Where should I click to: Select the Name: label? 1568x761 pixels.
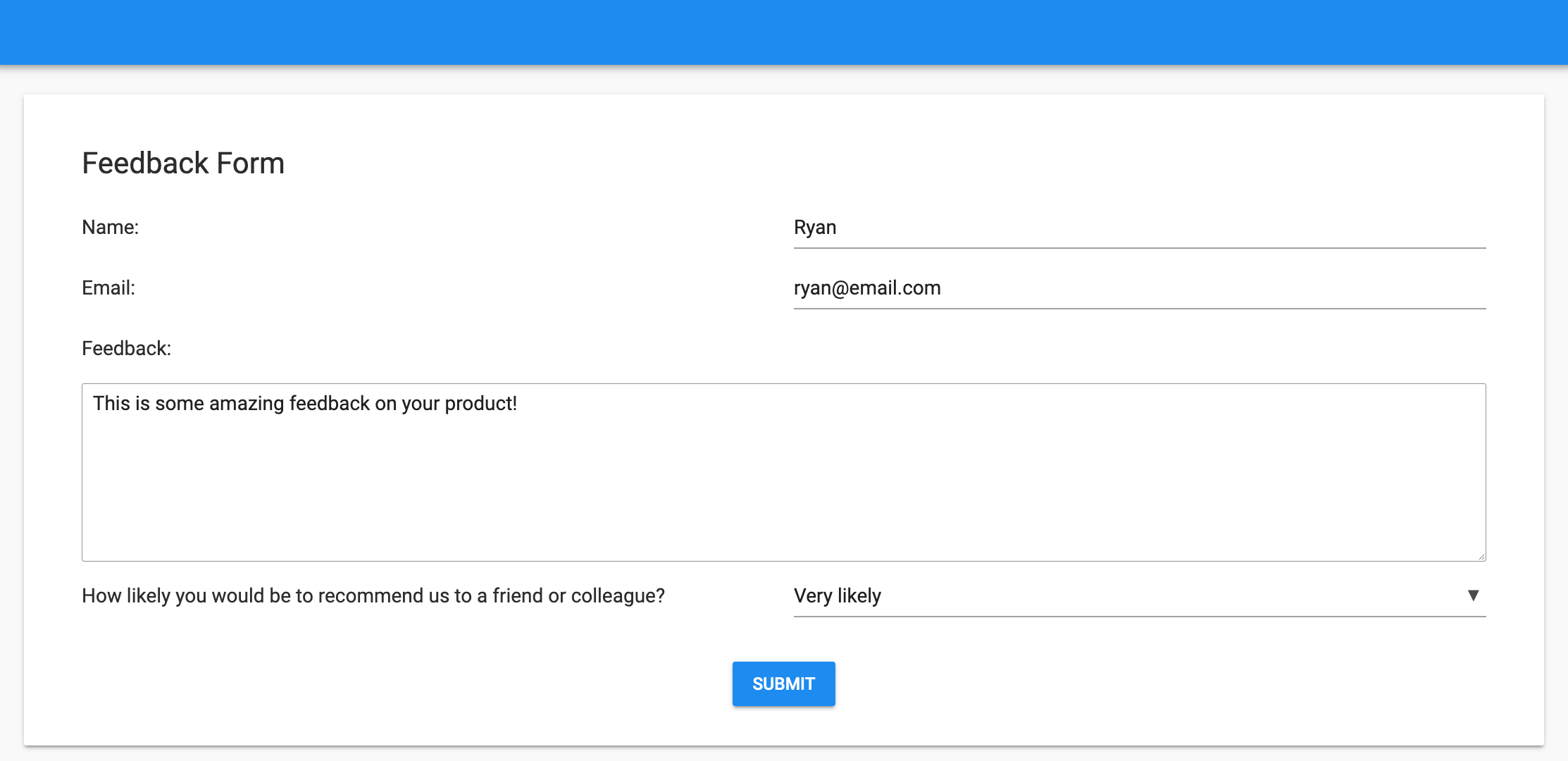[110, 227]
